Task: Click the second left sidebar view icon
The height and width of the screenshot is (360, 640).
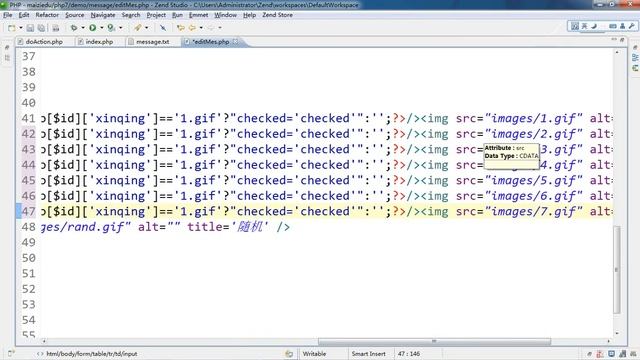Action: point(7,58)
